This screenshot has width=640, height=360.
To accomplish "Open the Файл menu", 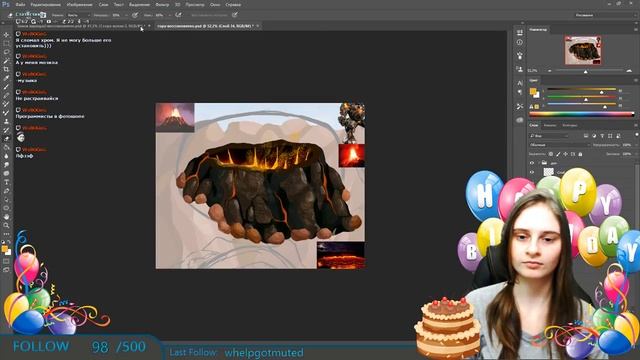I will (20, 5).
